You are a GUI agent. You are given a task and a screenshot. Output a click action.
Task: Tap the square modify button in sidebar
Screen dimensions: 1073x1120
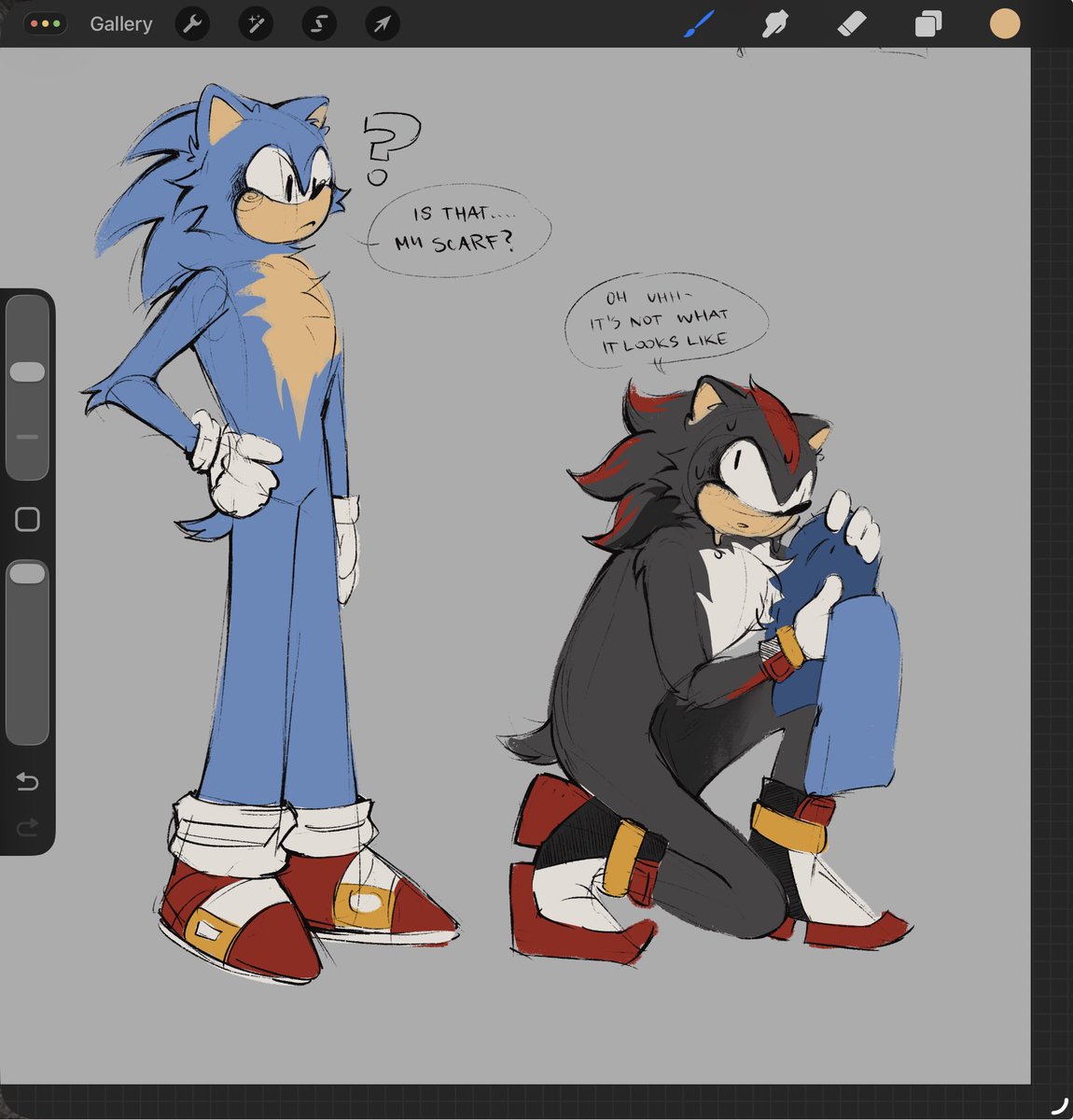[x=27, y=519]
